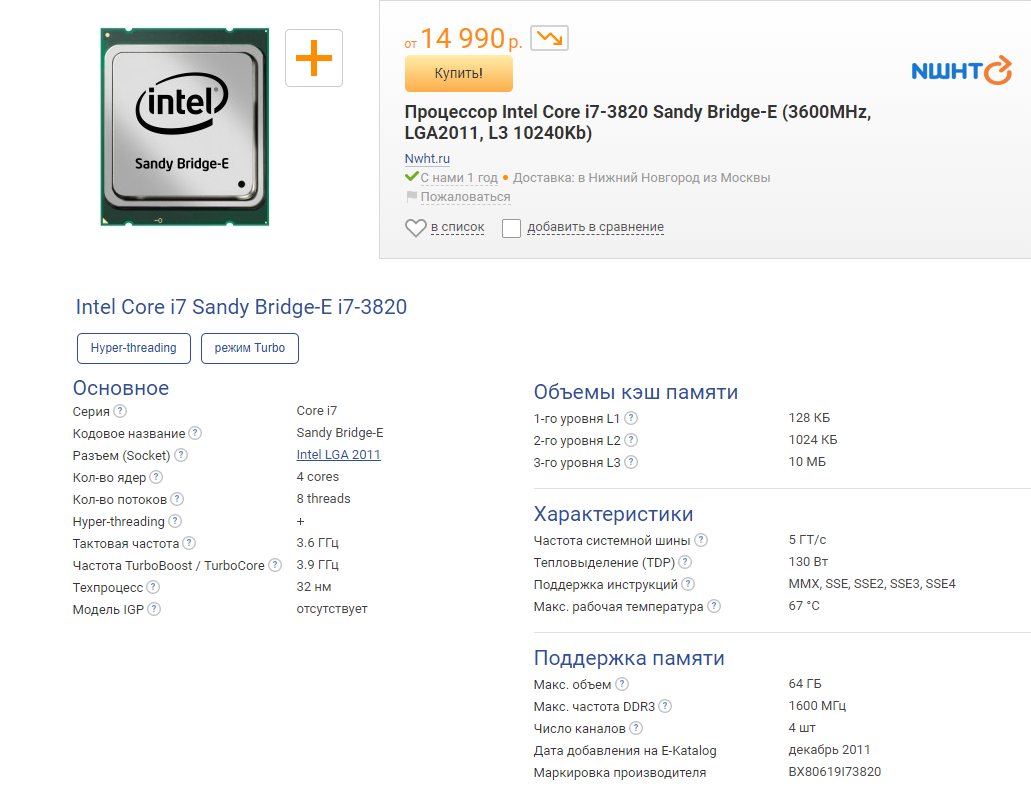Click the value 67 °C
Viewport: 1031px width, 796px height.
(x=804, y=605)
